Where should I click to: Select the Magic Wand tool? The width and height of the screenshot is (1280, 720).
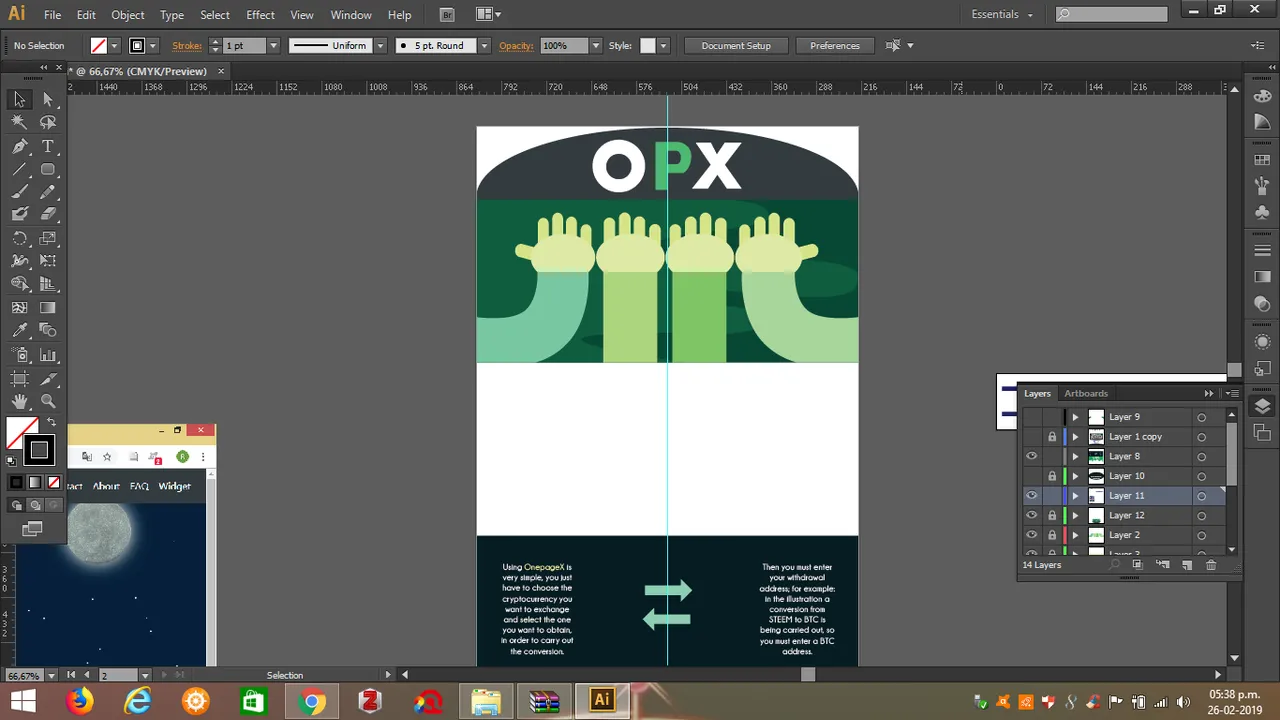point(19,122)
